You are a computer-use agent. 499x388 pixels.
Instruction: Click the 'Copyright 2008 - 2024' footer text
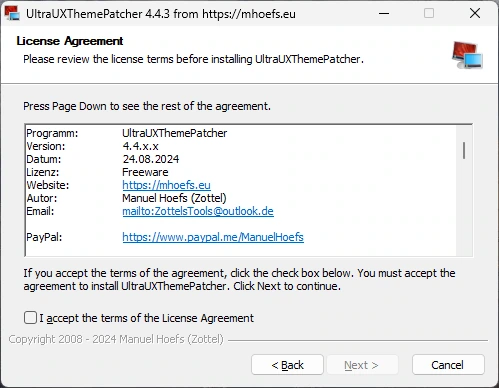coord(116,339)
